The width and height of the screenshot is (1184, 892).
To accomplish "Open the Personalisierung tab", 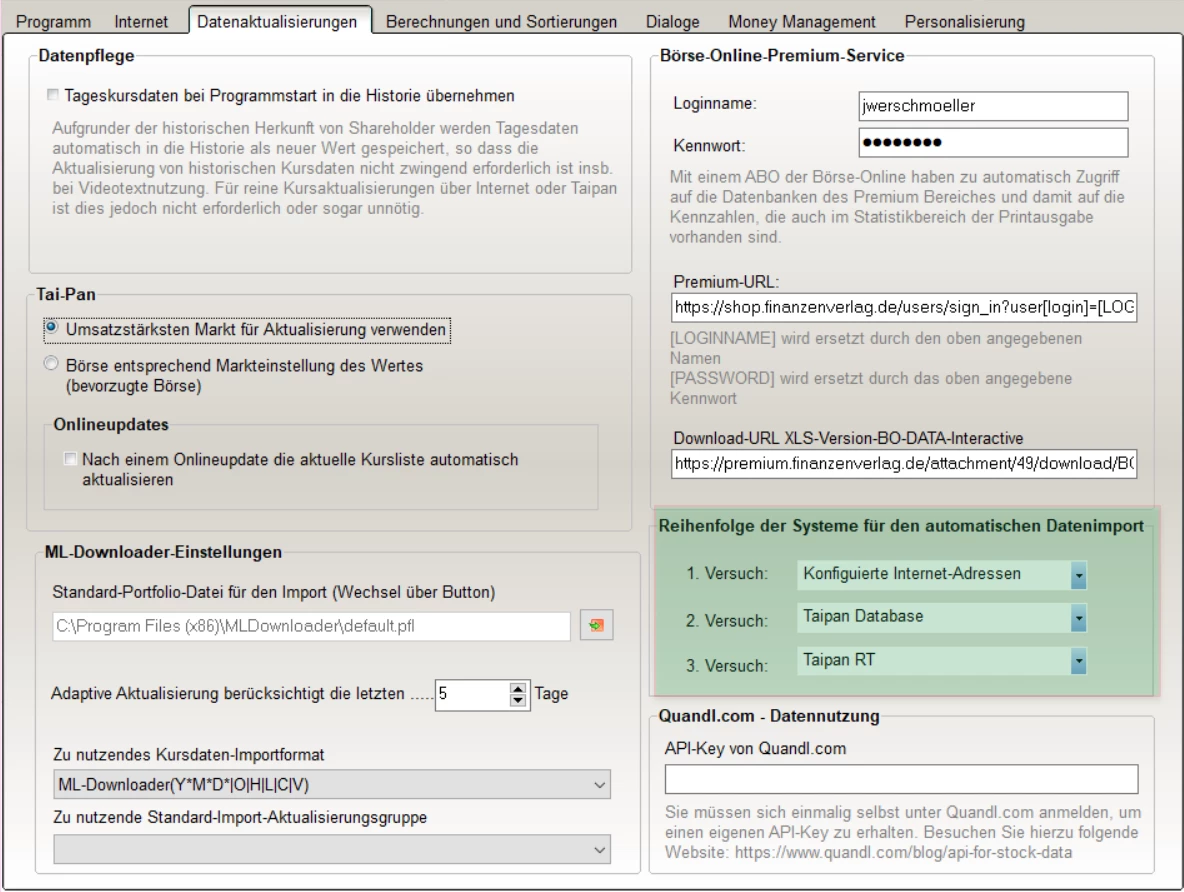I will click(964, 22).
